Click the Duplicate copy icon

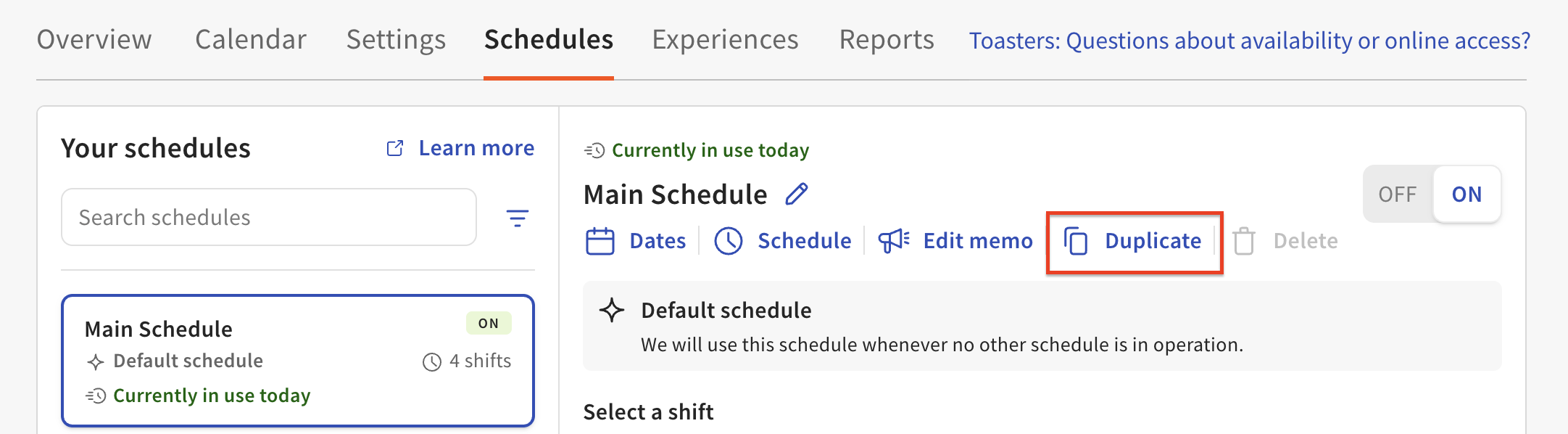[x=1076, y=241]
